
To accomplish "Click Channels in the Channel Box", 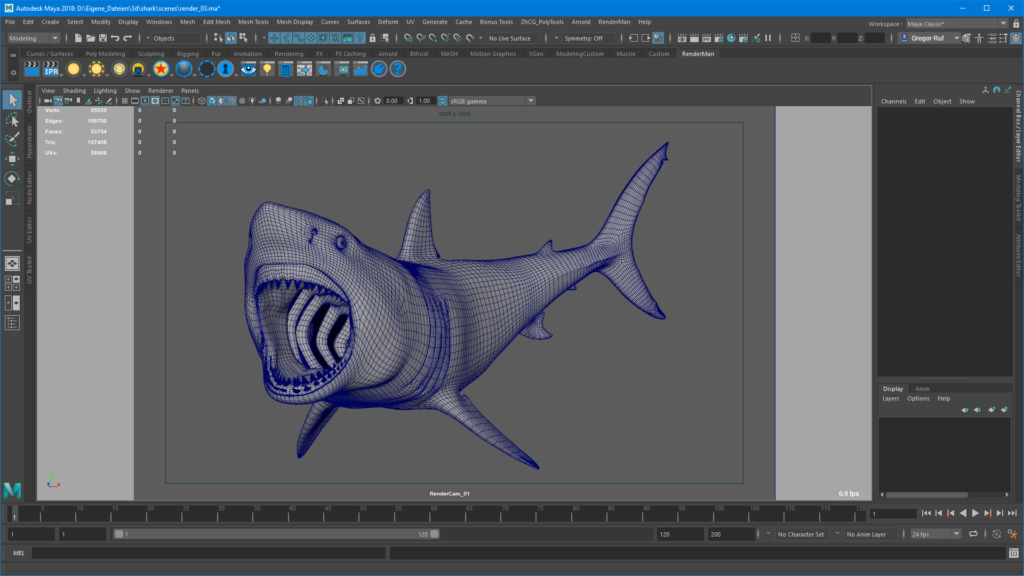I will (893, 101).
